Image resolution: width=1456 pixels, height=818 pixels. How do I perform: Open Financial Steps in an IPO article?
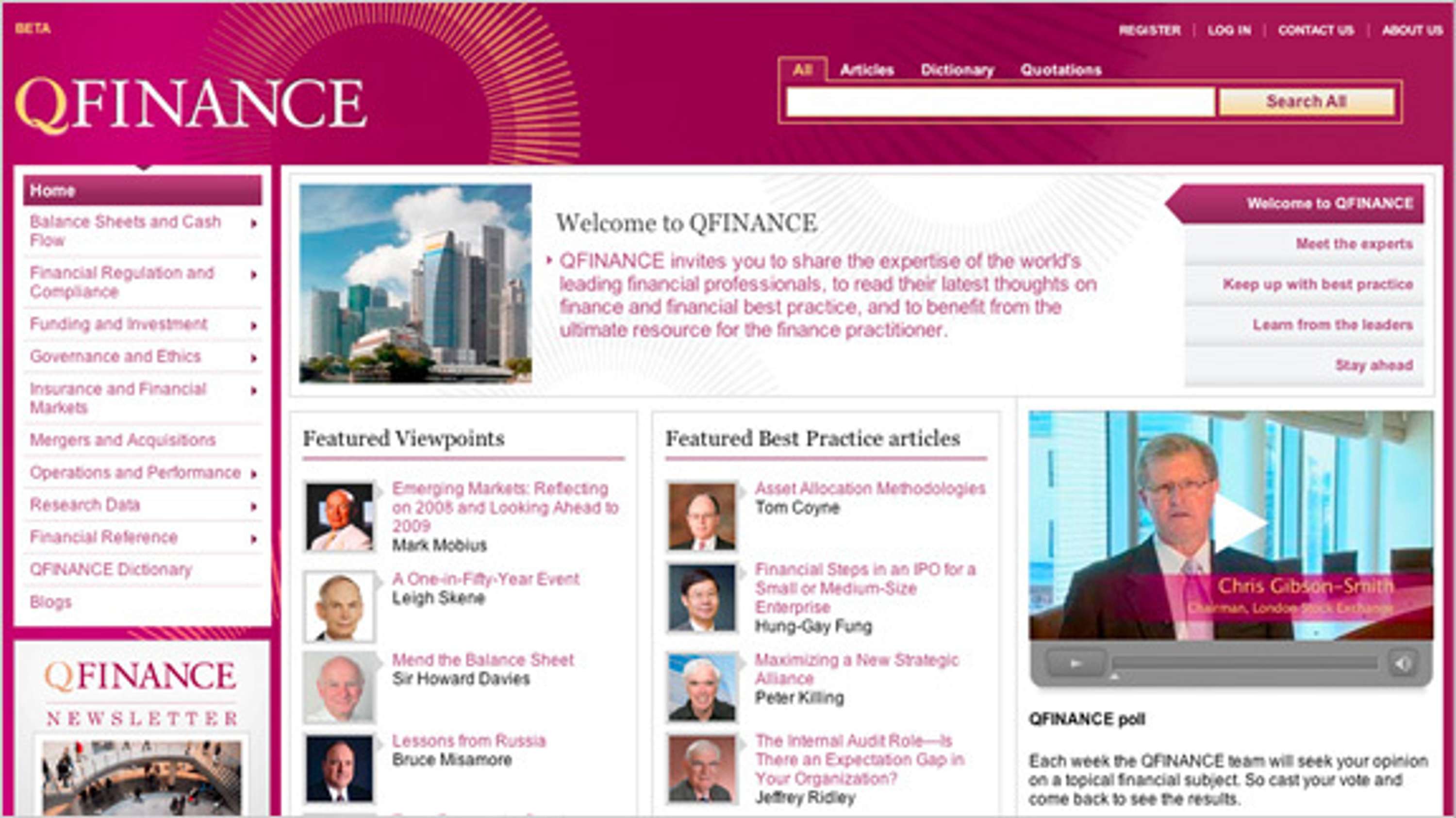pyautogui.click(x=865, y=588)
